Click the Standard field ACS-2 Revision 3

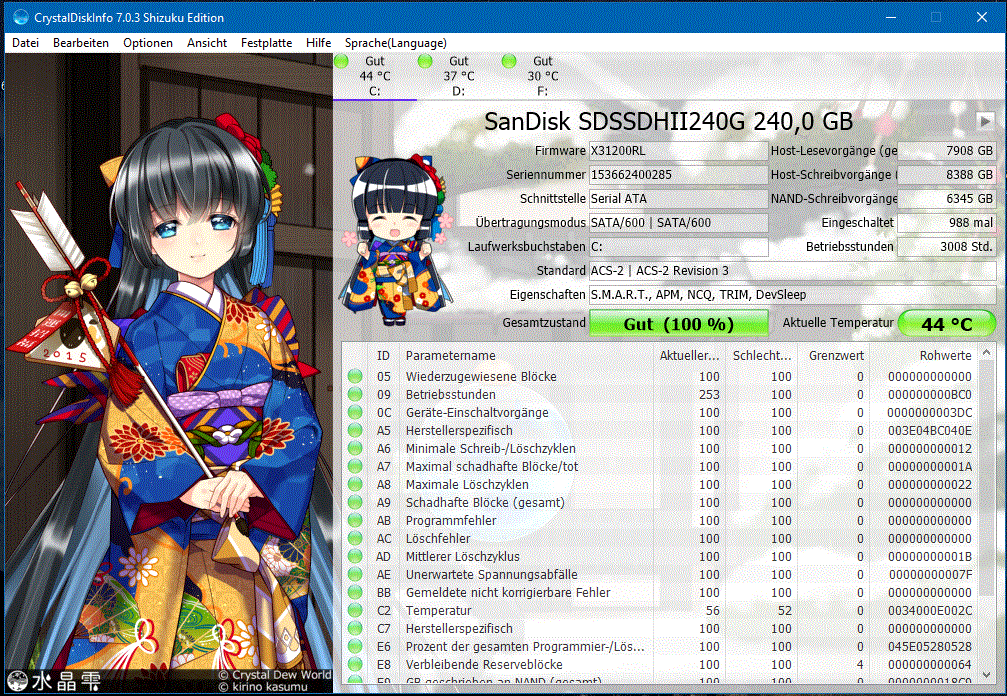792,271
